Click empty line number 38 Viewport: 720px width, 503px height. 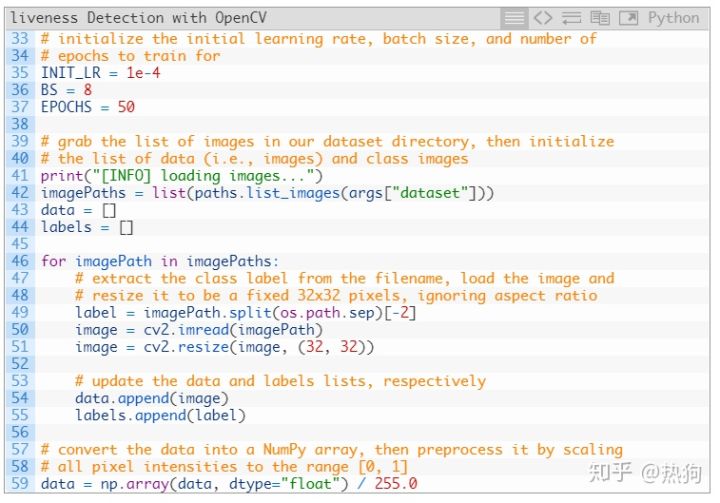point(20,124)
